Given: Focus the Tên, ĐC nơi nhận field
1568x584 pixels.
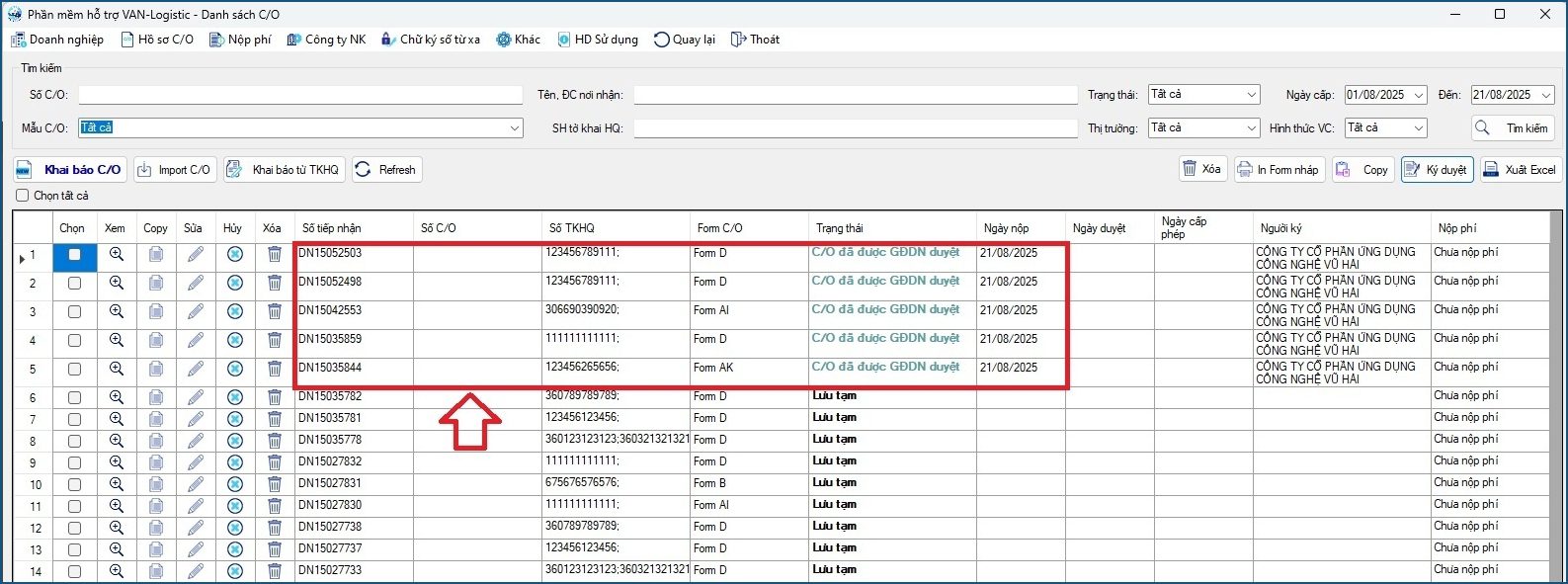Looking at the screenshot, I should point(856,95).
